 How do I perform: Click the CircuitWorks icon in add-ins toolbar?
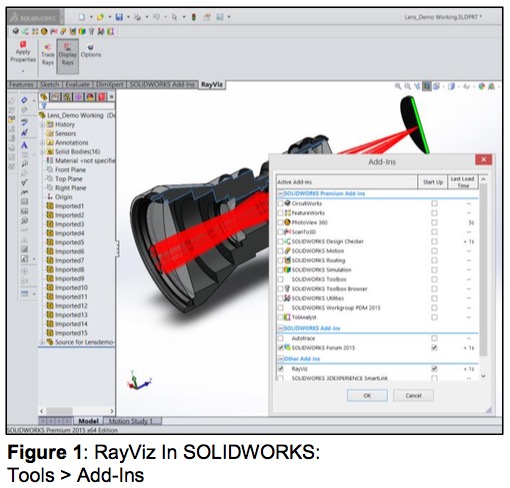[x=16, y=32]
